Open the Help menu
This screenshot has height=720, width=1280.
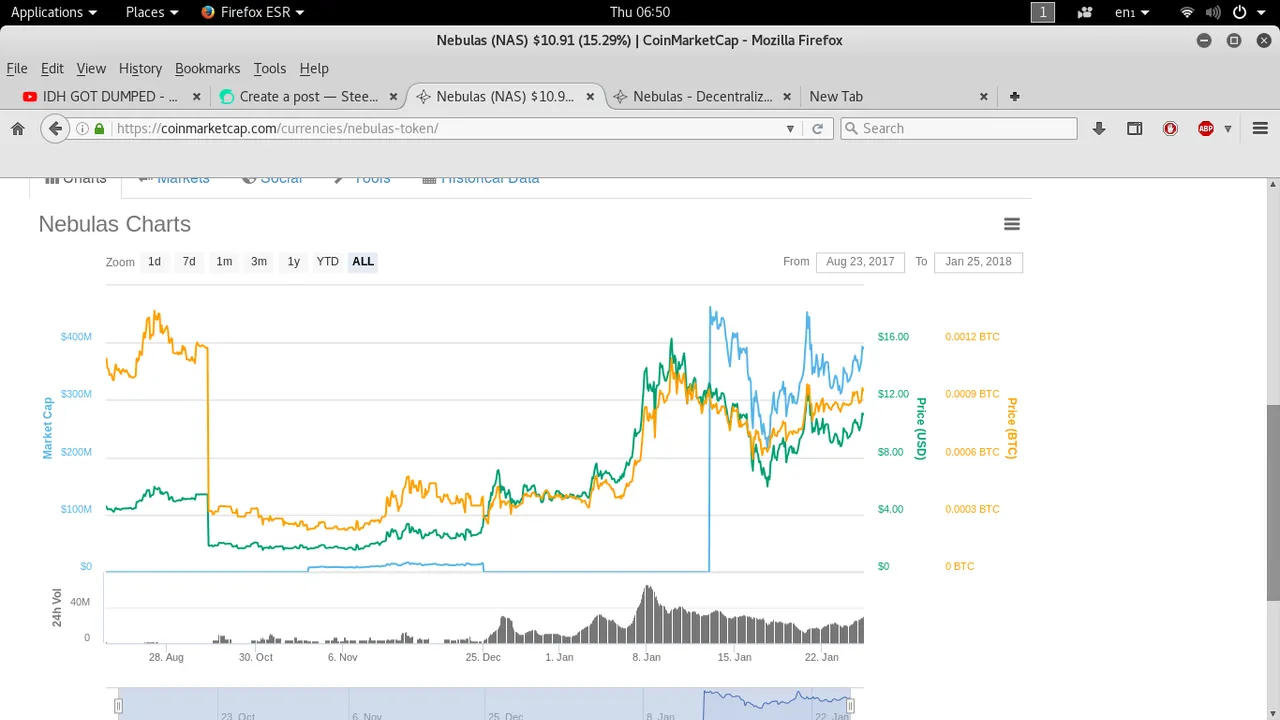click(314, 68)
